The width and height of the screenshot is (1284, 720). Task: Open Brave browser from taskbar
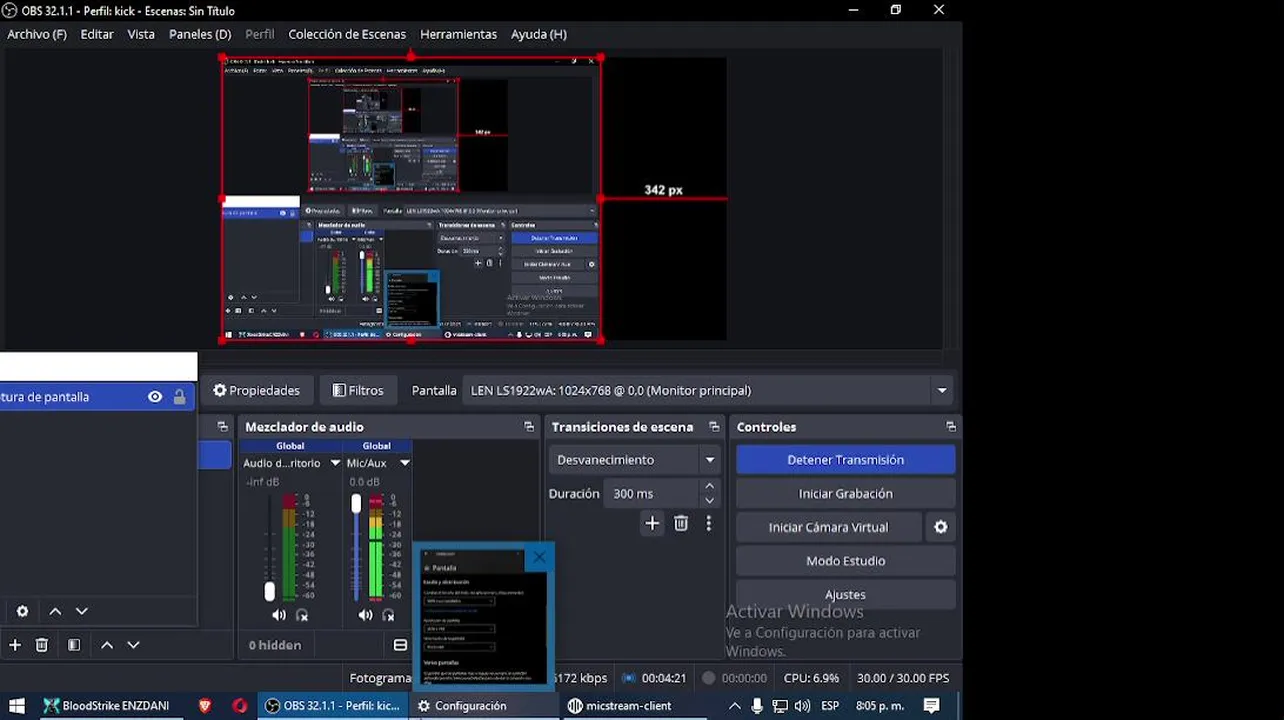[x=205, y=706]
